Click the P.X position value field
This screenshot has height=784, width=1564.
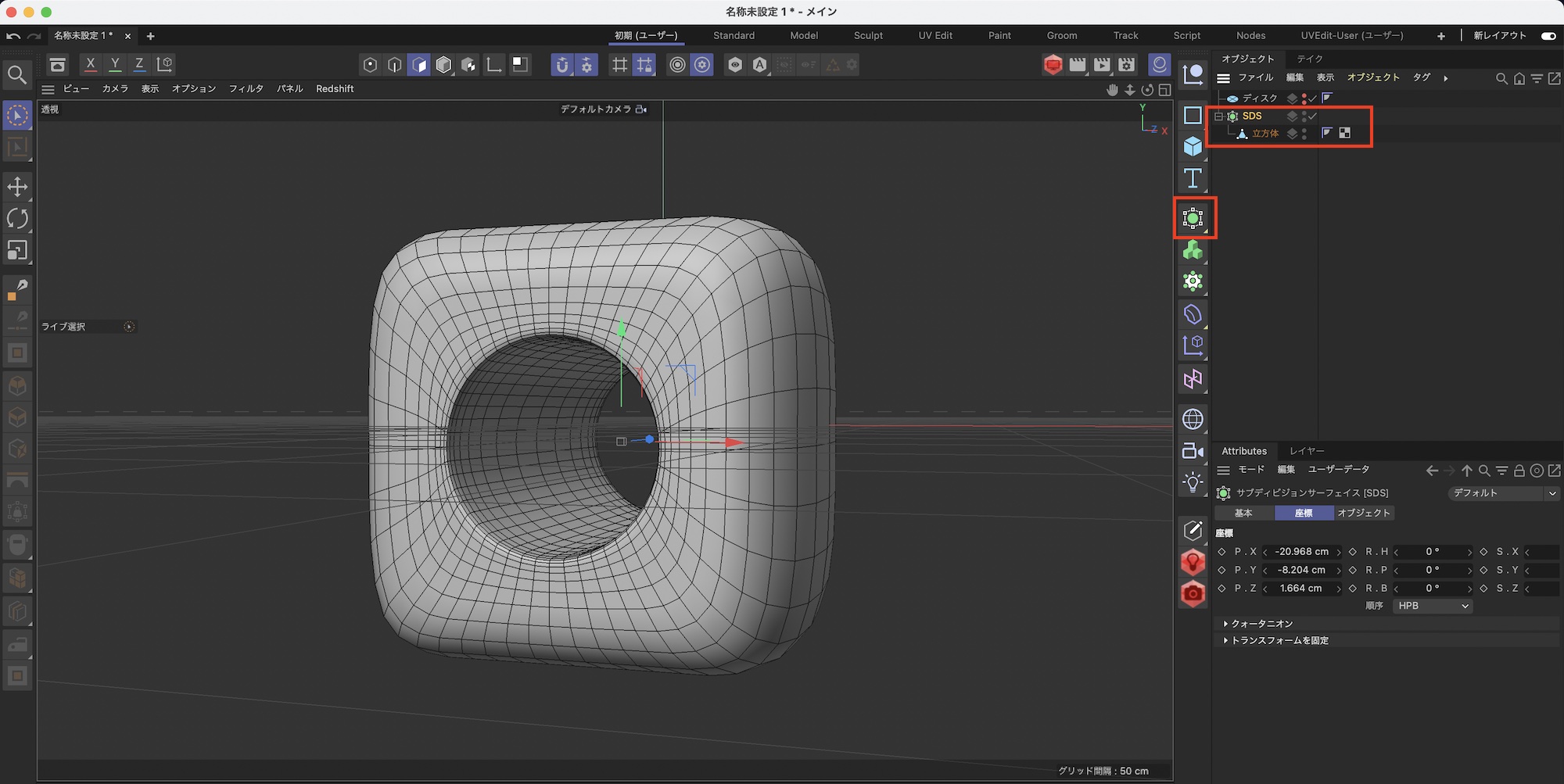pos(1301,552)
